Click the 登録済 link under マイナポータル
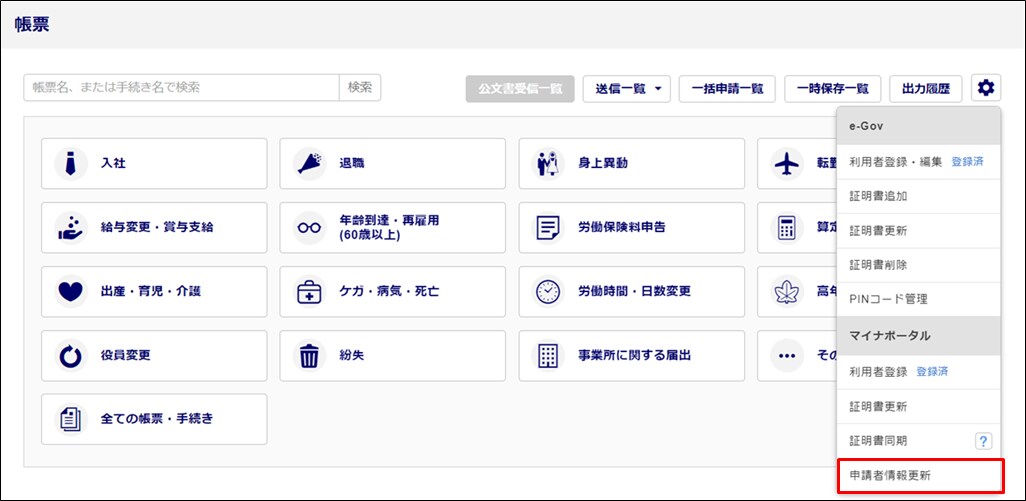The height and width of the screenshot is (501, 1026). pyautogui.click(x=932, y=372)
